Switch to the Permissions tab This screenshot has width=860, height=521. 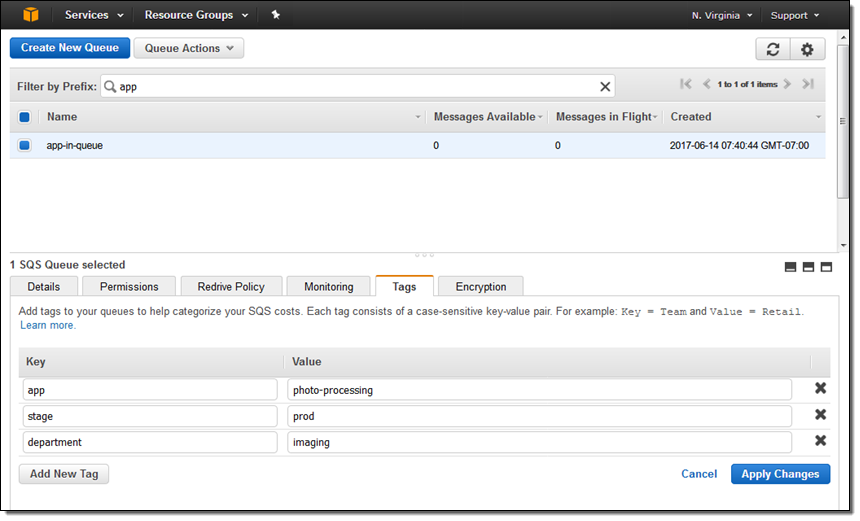click(129, 287)
